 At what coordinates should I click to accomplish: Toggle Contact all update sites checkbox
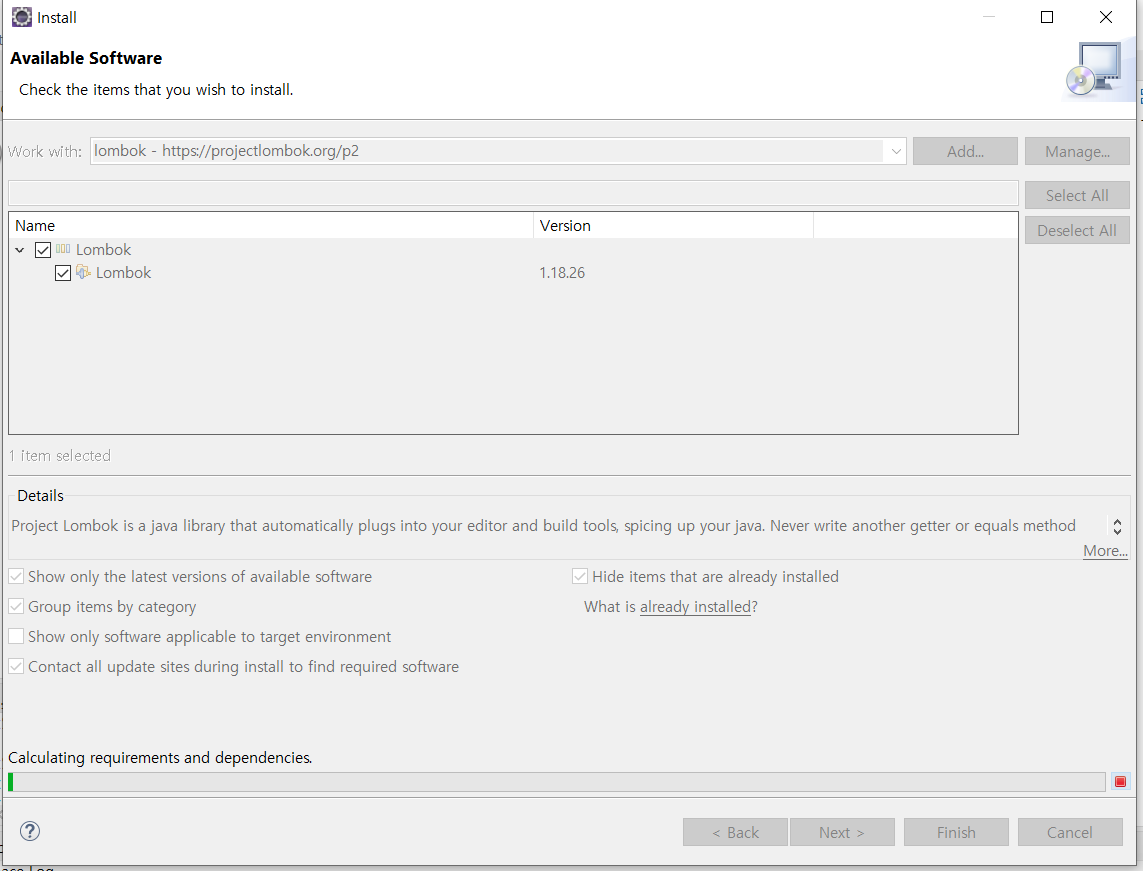click(16, 666)
